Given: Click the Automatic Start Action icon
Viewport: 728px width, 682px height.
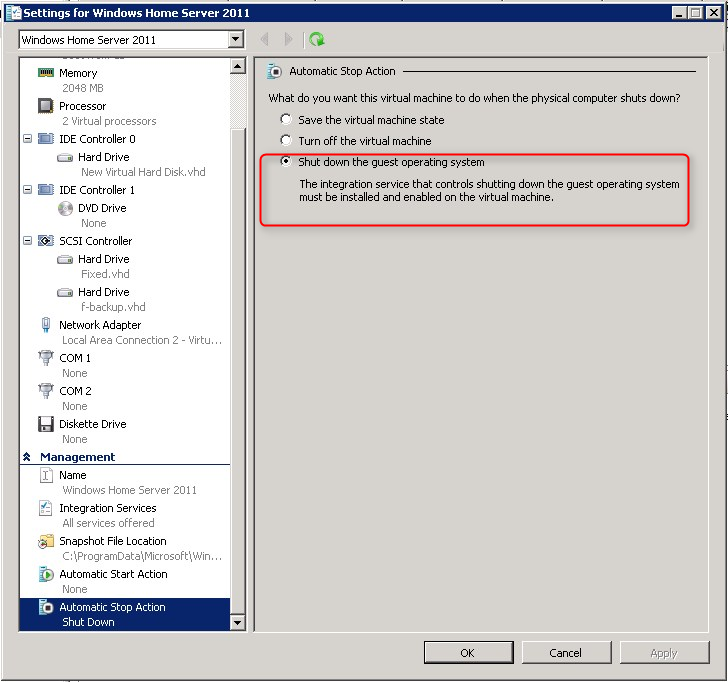Looking at the screenshot, I should (x=46, y=574).
